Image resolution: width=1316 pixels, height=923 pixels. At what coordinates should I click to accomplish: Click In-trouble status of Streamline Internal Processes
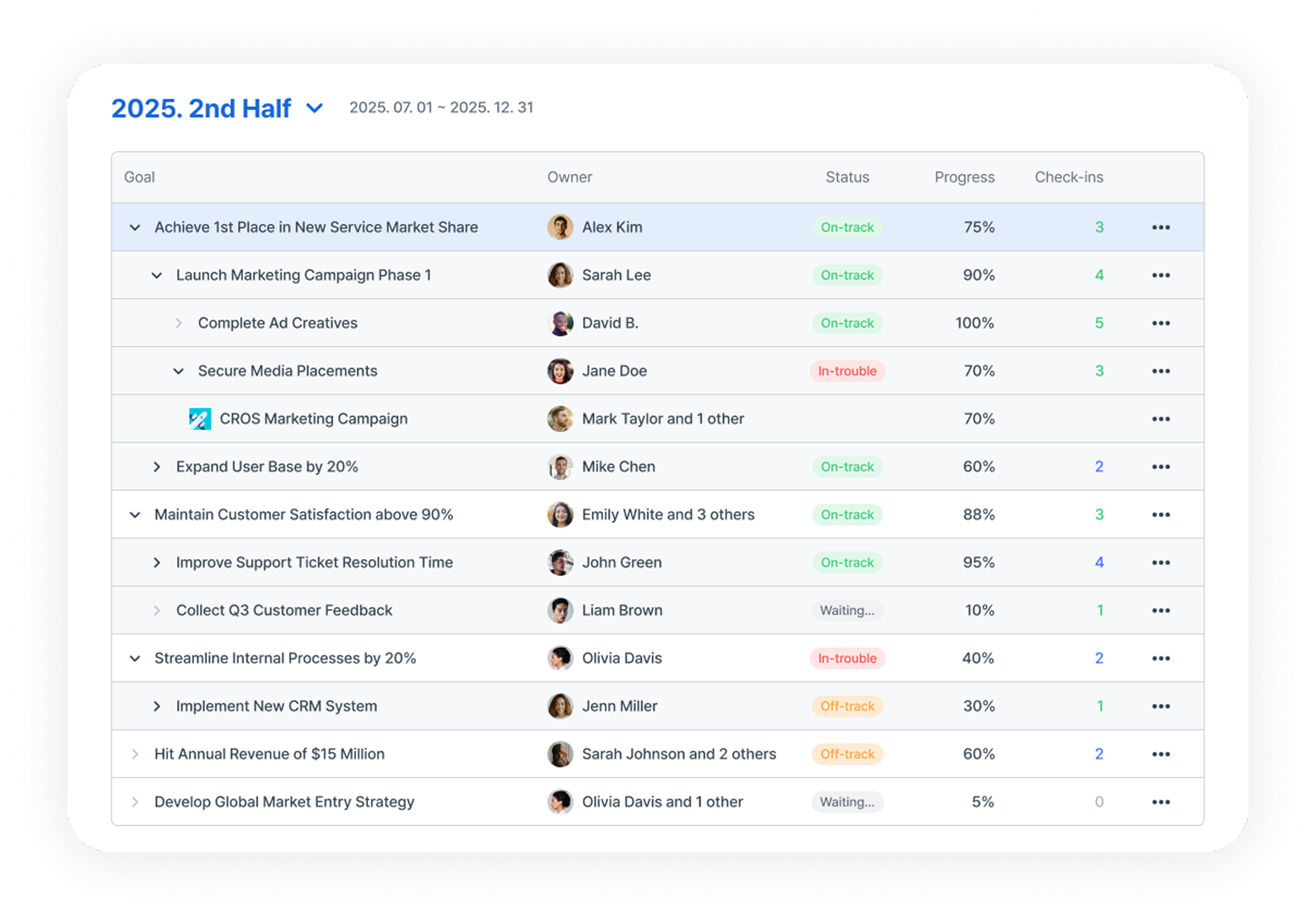[x=847, y=658]
